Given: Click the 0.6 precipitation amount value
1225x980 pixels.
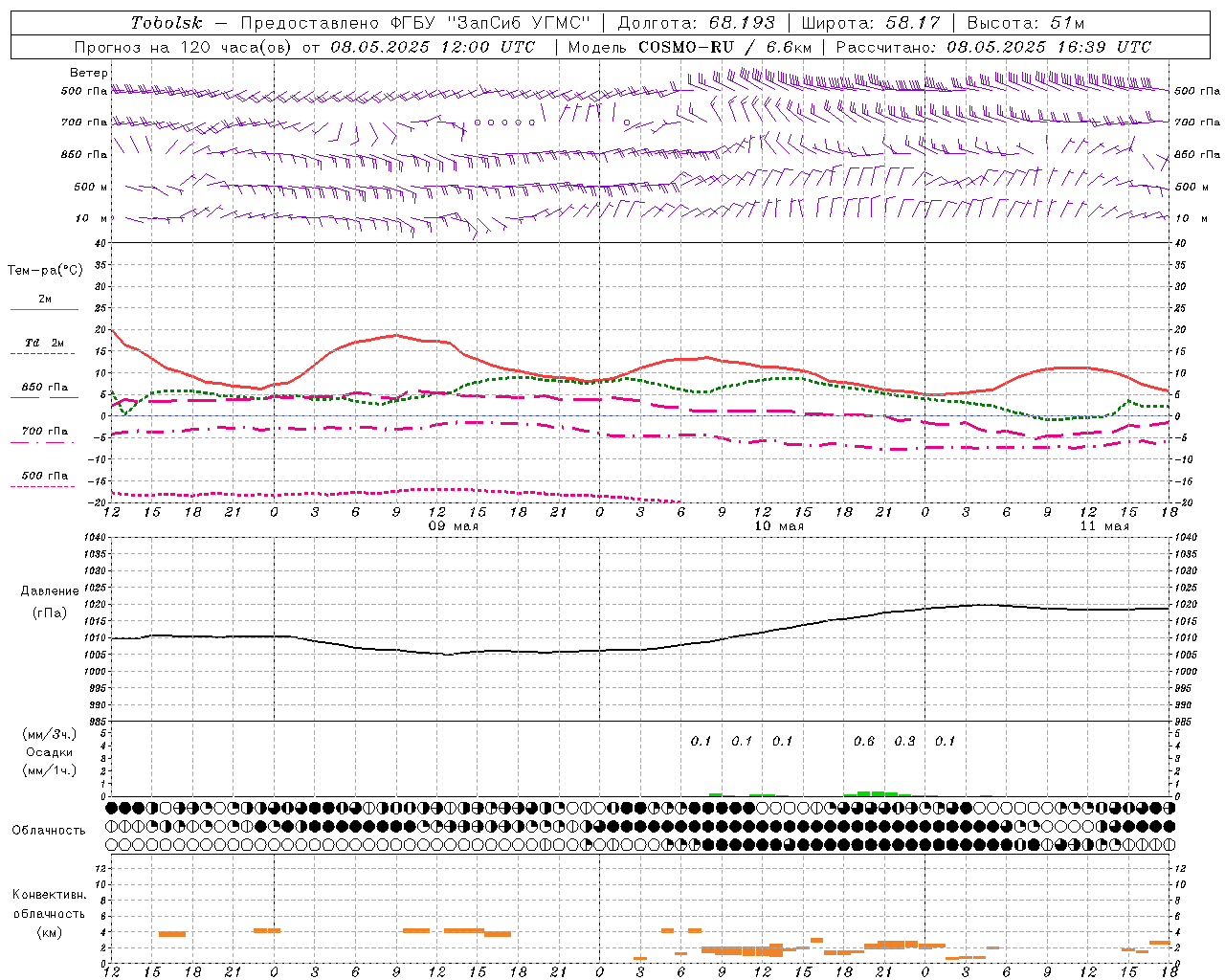Looking at the screenshot, I should tap(864, 742).
